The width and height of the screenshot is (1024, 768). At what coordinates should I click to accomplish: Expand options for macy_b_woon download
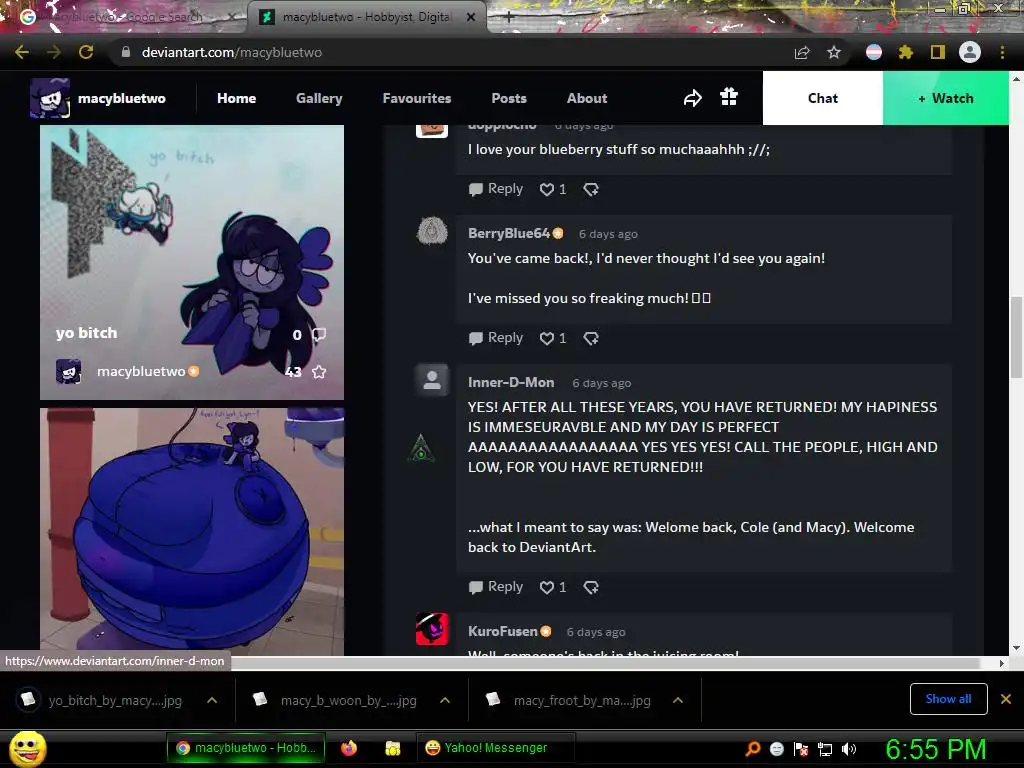445,700
